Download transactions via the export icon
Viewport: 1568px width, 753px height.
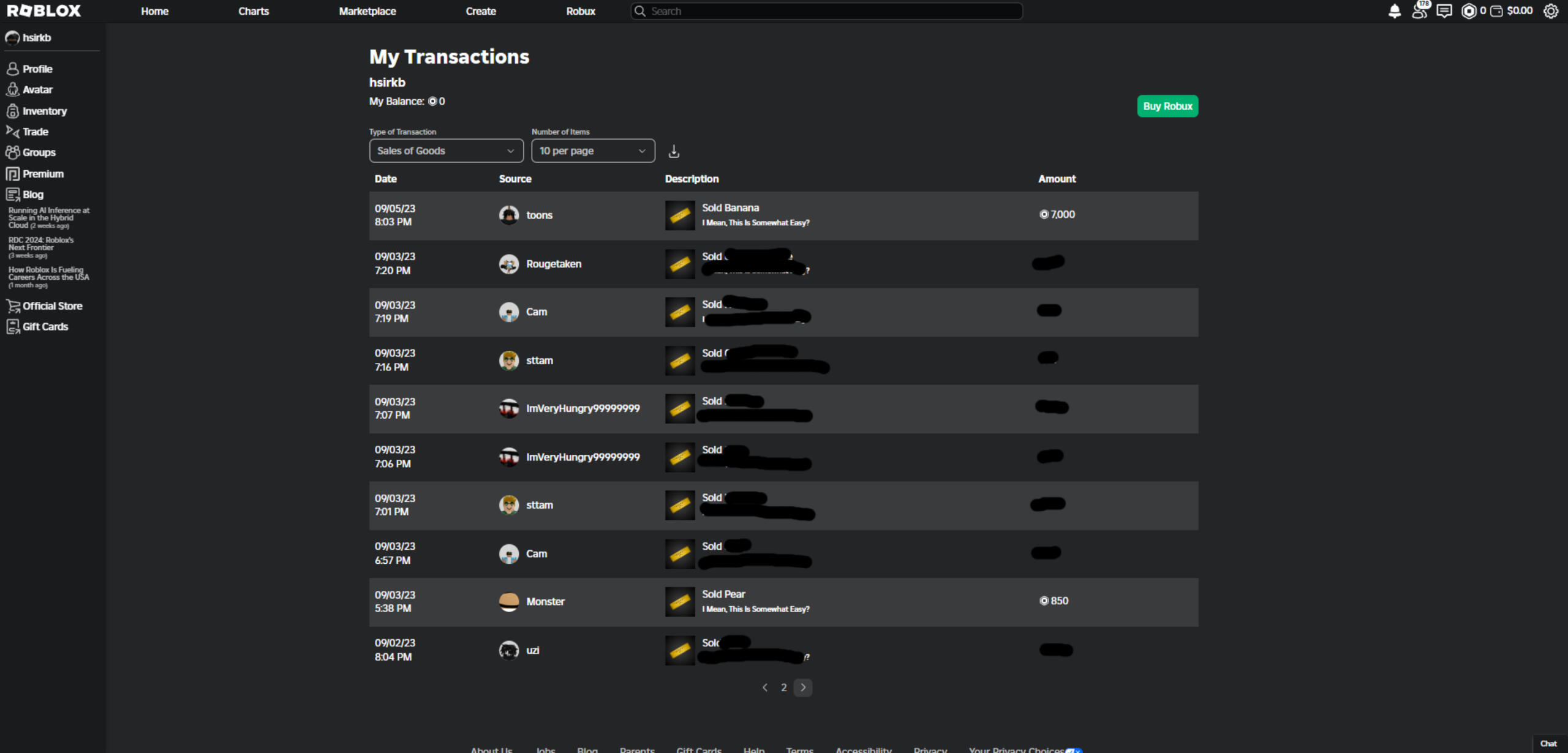pos(674,151)
